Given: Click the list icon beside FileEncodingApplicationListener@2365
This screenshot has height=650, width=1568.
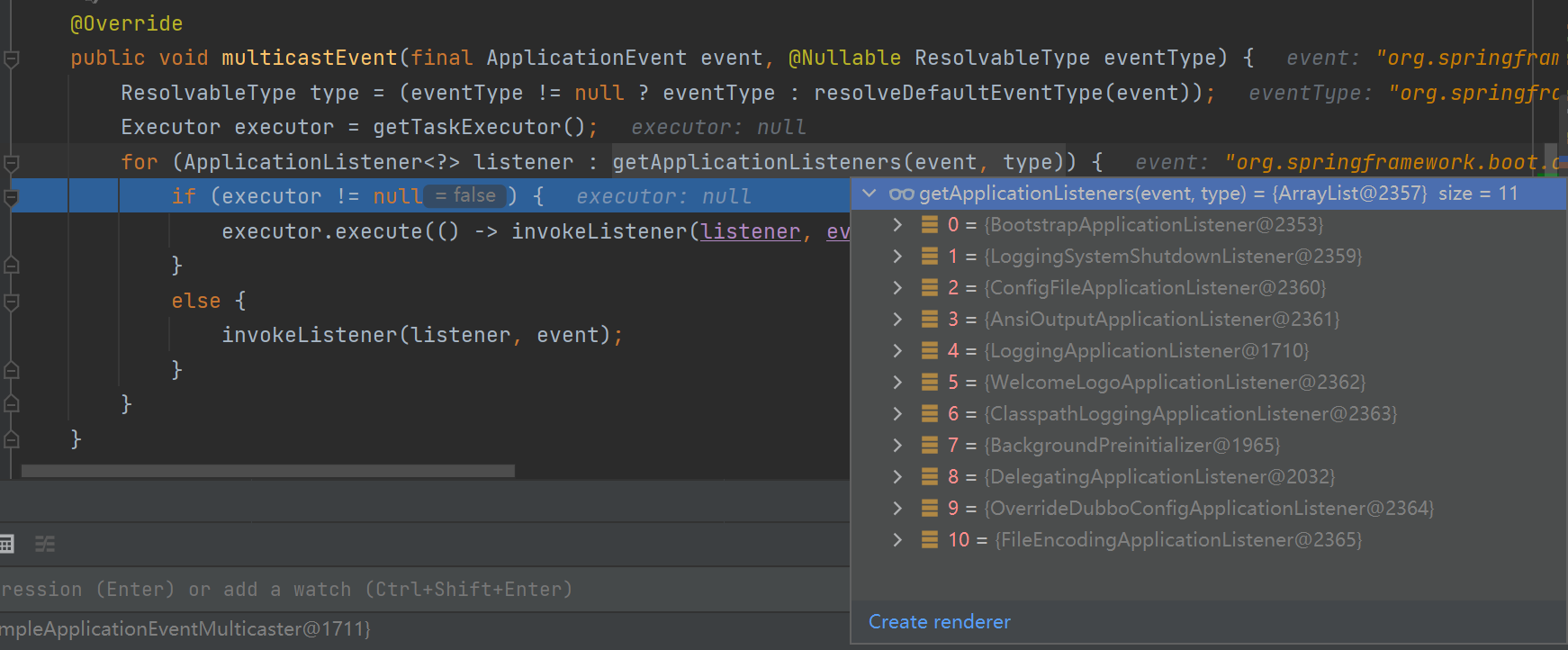Looking at the screenshot, I should (930, 540).
